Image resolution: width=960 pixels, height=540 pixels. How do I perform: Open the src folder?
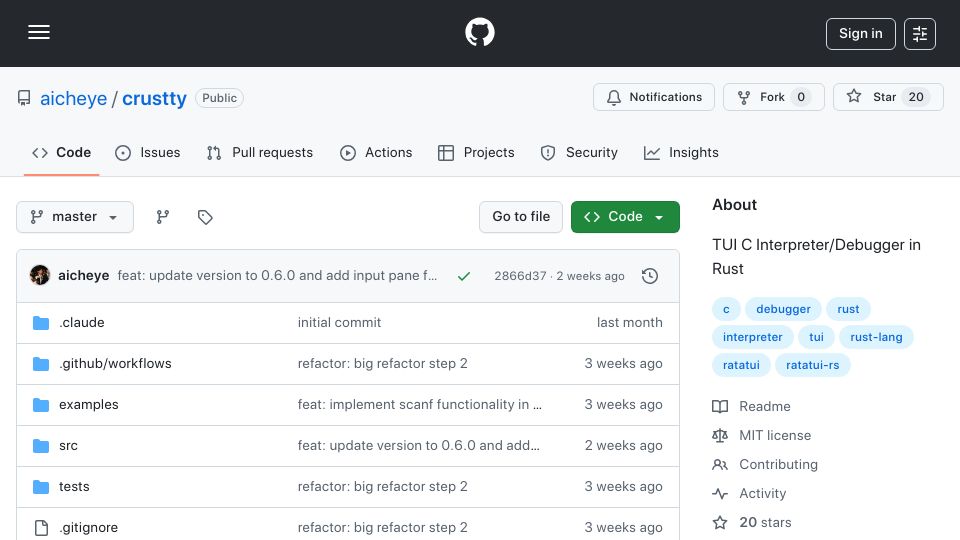point(68,446)
